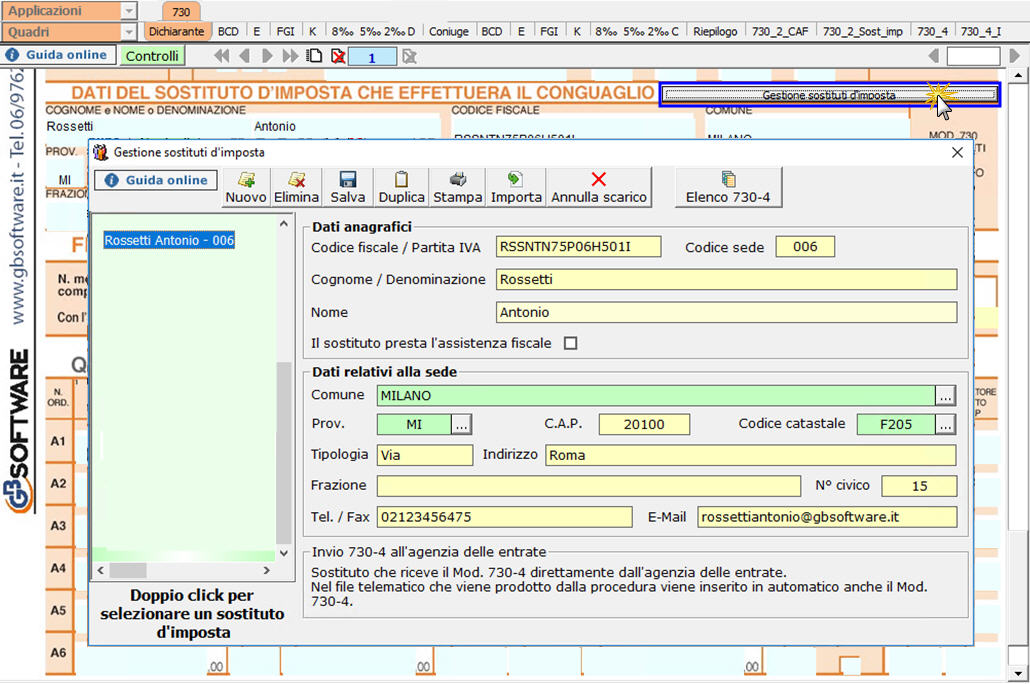Click the Tel. / Fax field
This screenshot has width=1030, height=684.
pyautogui.click(x=504, y=517)
